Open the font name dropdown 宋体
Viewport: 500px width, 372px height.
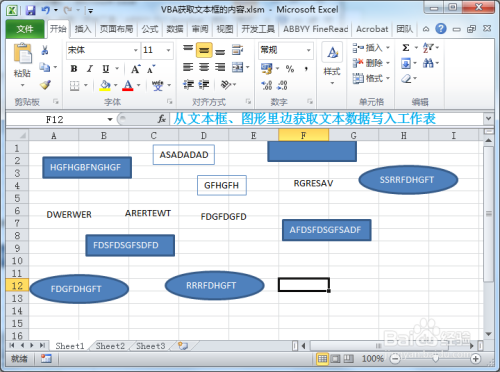(x=136, y=50)
